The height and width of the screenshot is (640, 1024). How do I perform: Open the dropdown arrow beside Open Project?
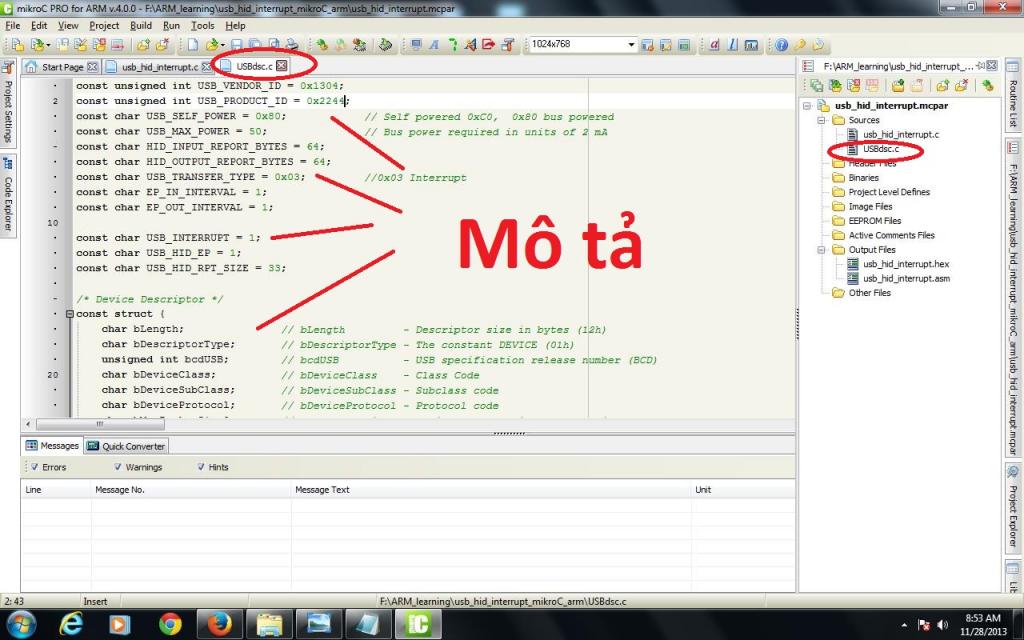click(48, 45)
